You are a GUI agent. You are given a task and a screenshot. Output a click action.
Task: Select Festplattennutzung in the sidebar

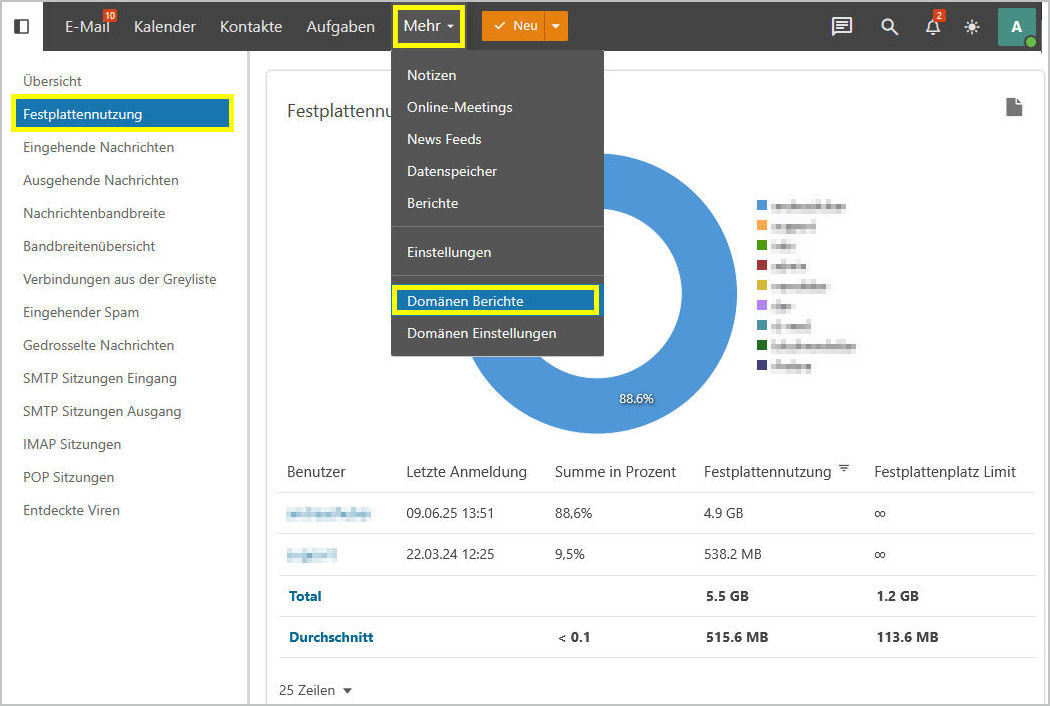click(122, 114)
